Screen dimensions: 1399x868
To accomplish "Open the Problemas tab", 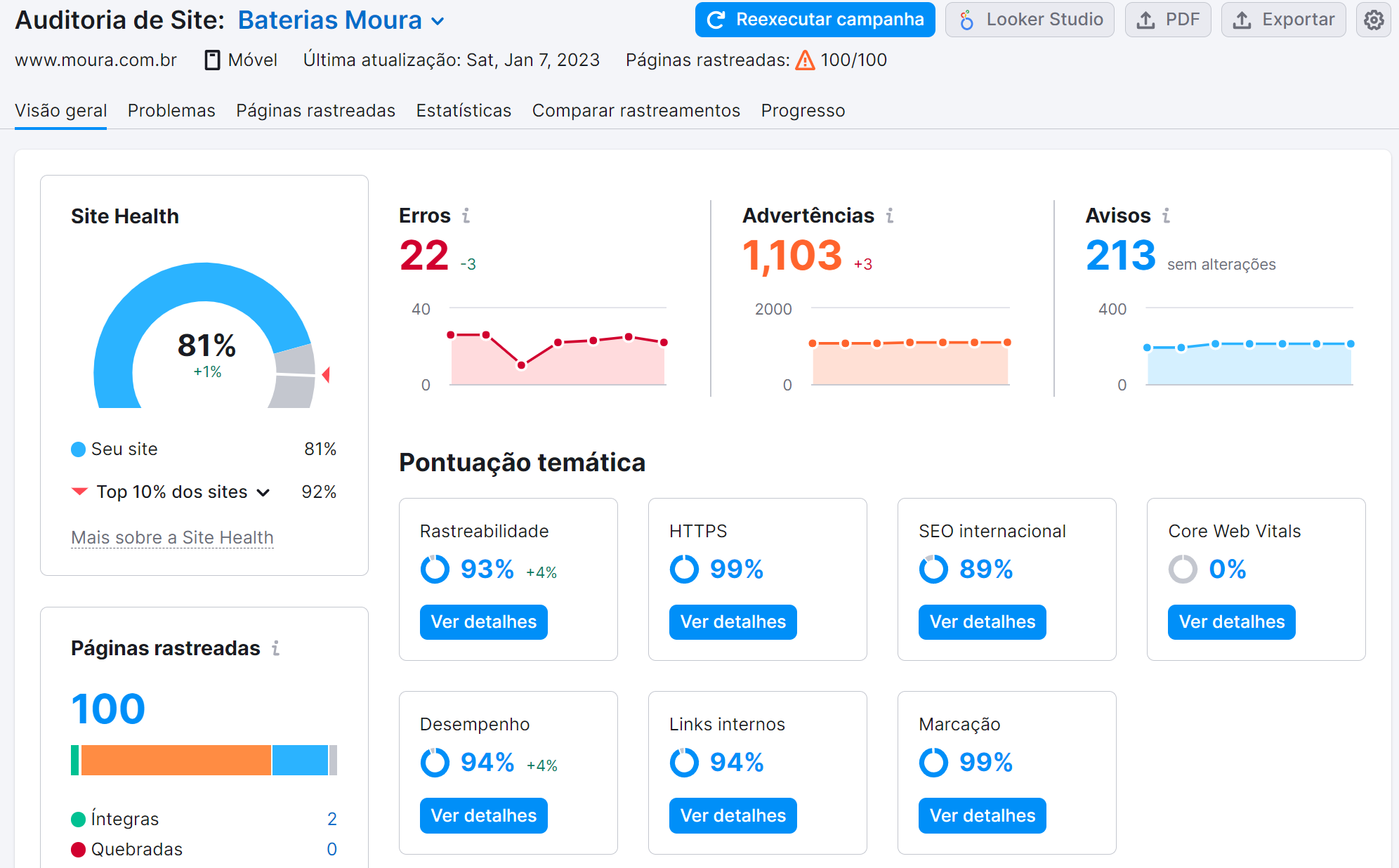I will pos(171,111).
